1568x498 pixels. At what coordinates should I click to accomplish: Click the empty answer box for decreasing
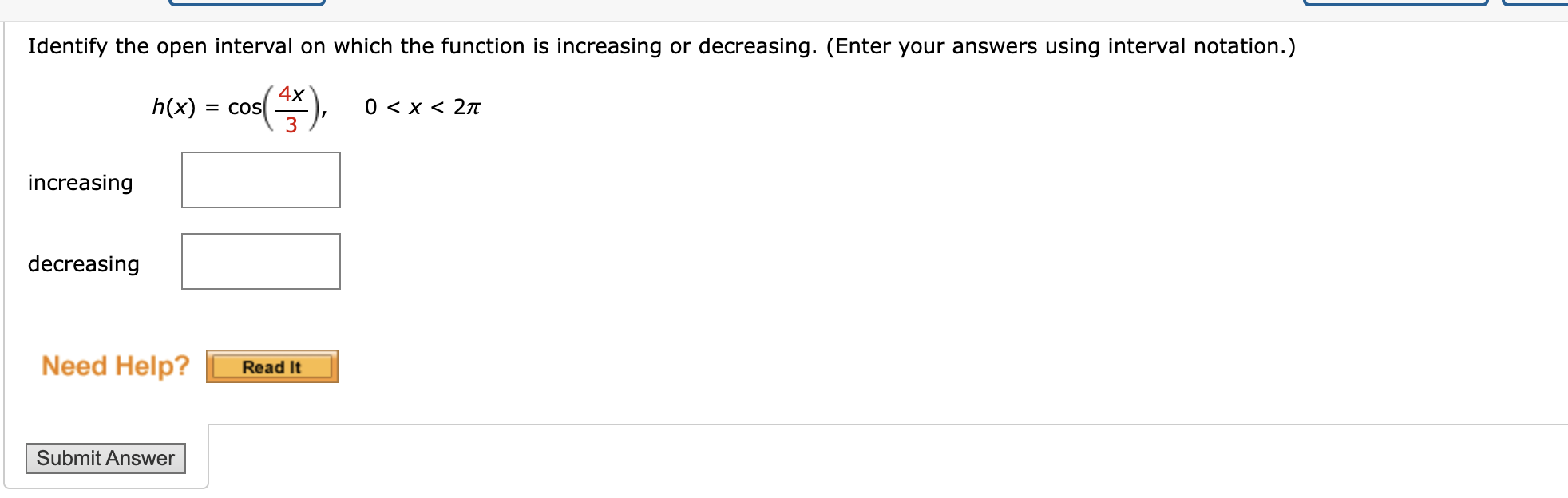click(x=260, y=261)
